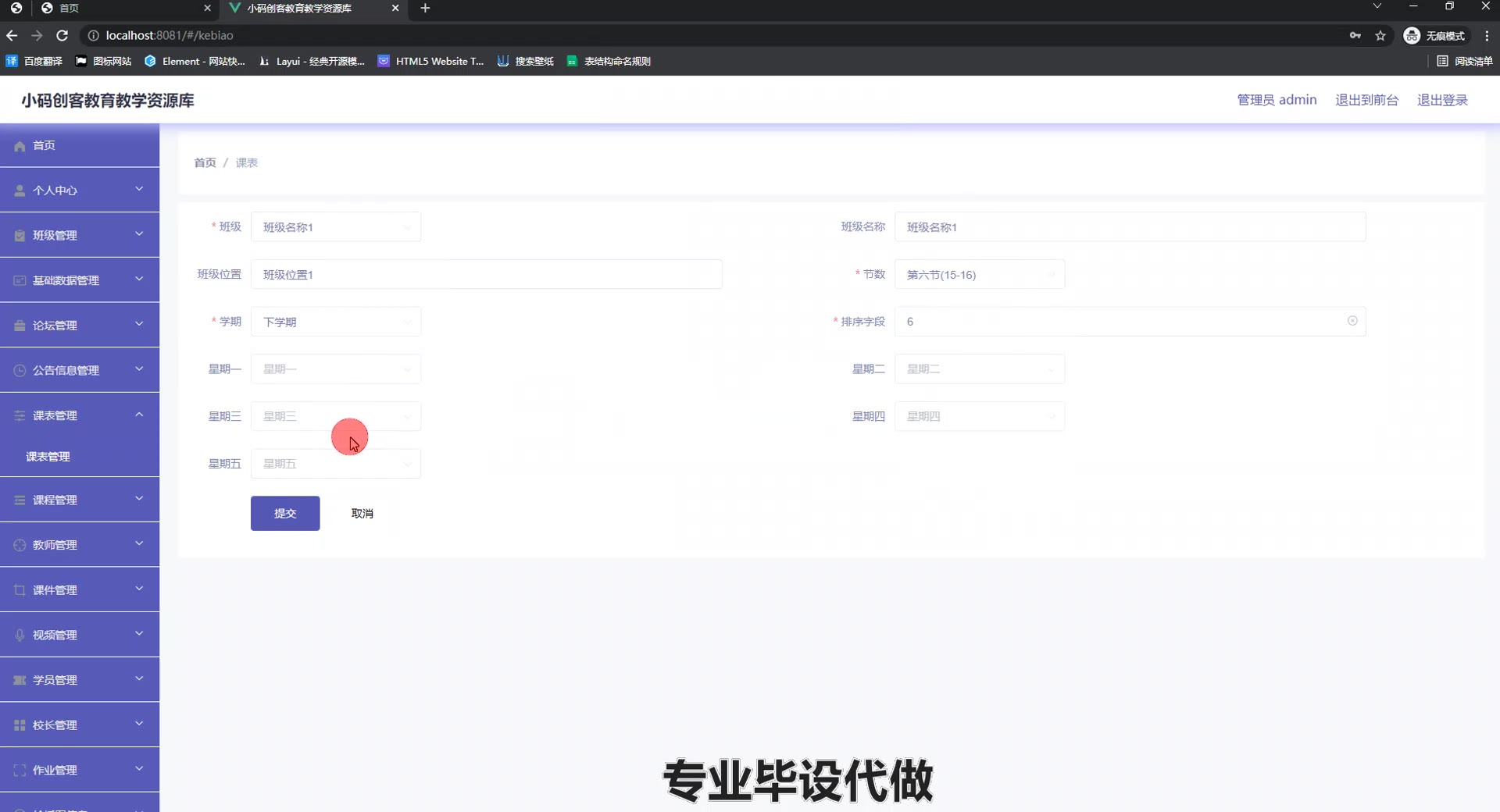The image size is (1500, 812).
Task: Click the 教师管理 sidebar icon
Action: click(x=20, y=545)
